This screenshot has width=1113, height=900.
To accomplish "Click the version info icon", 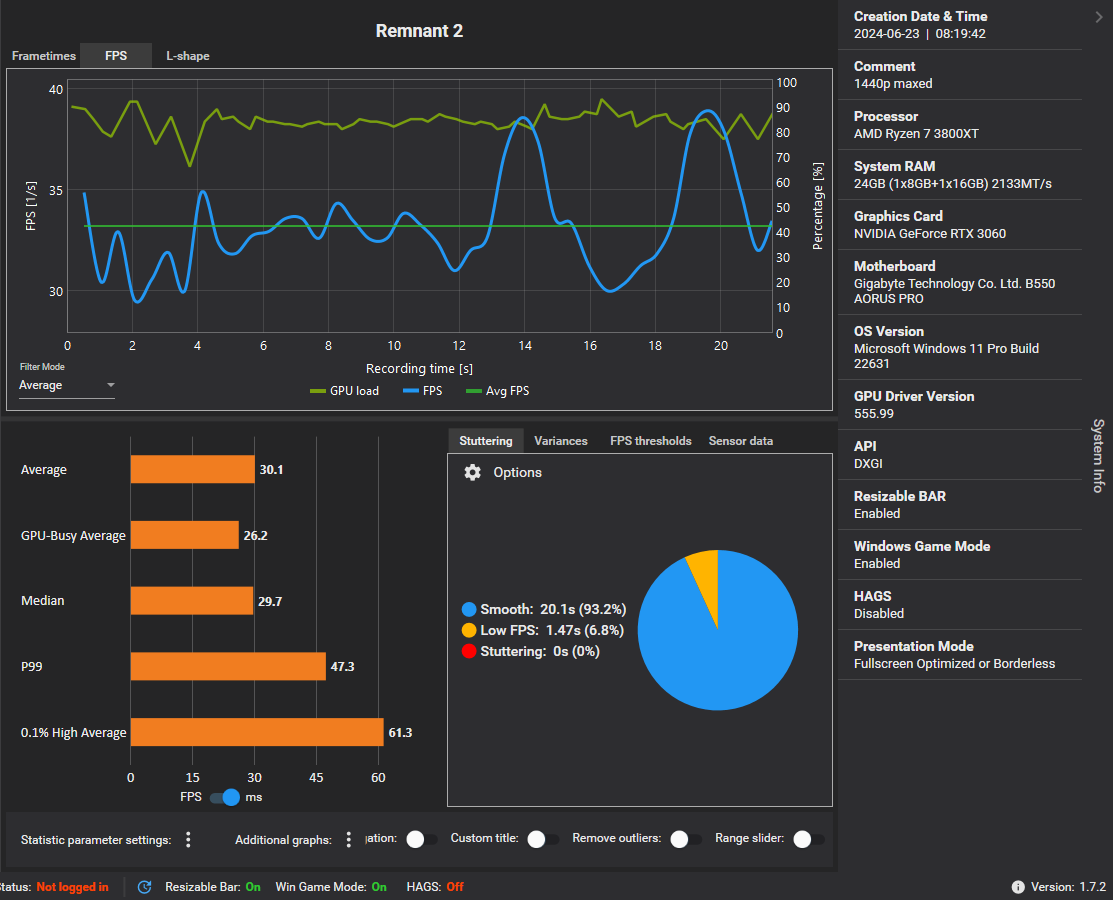I will point(1018,887).
